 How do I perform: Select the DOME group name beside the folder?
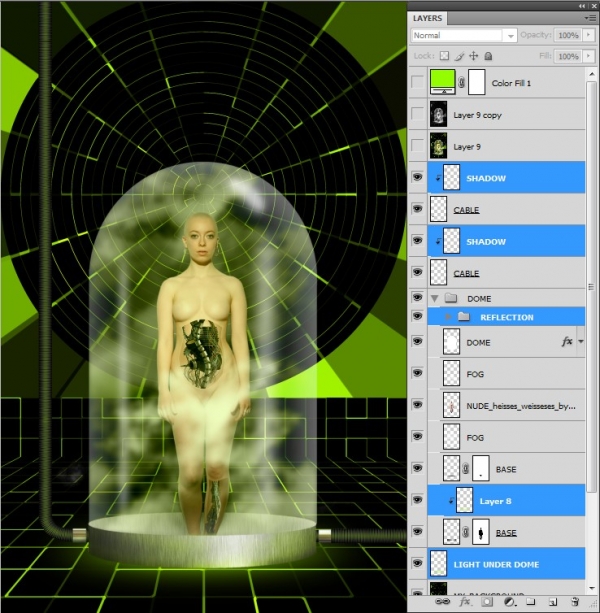point(479,299)
